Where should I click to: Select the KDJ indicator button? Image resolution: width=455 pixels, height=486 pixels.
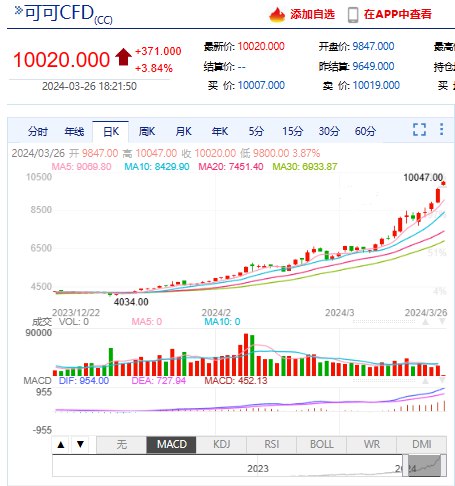[222, 445]
